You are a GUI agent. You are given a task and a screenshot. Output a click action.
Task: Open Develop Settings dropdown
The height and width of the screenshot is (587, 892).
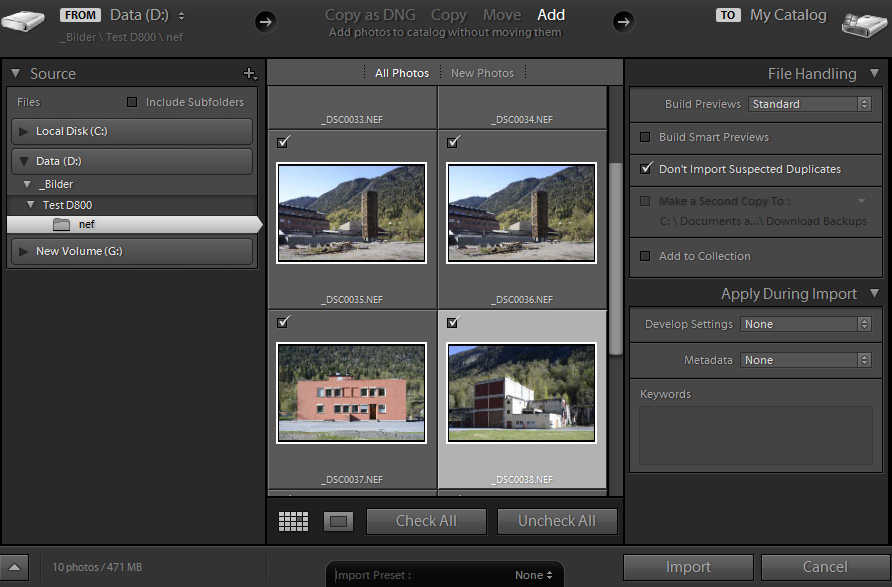806,324
